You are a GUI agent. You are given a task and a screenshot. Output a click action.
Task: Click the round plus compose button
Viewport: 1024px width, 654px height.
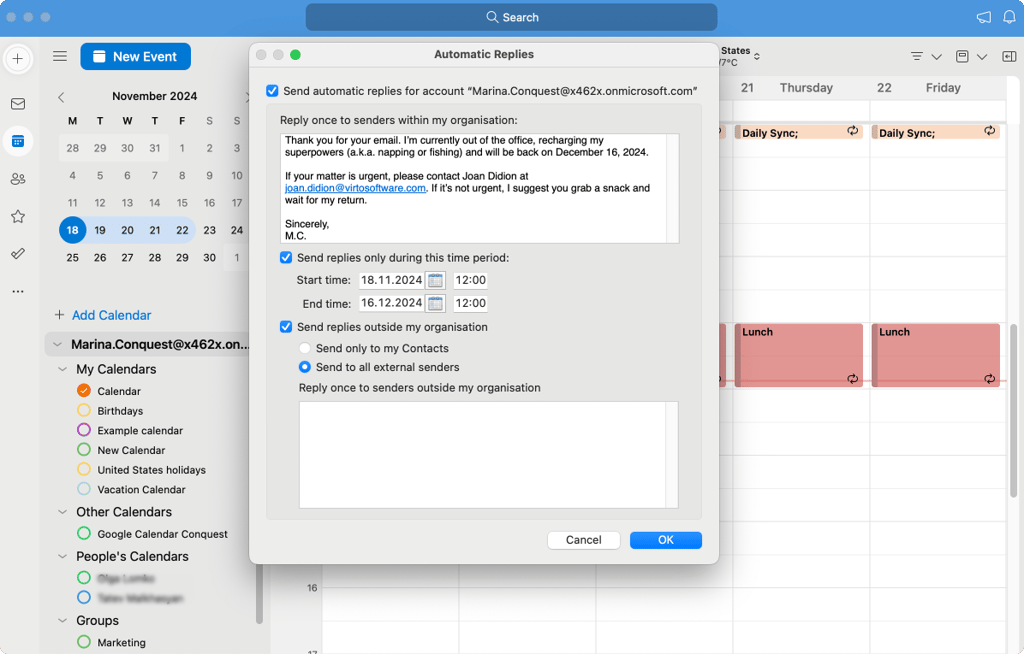tap(18, 59)
